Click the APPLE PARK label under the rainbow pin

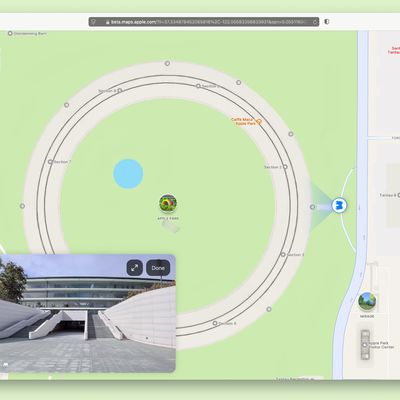(x=168, y=218)
